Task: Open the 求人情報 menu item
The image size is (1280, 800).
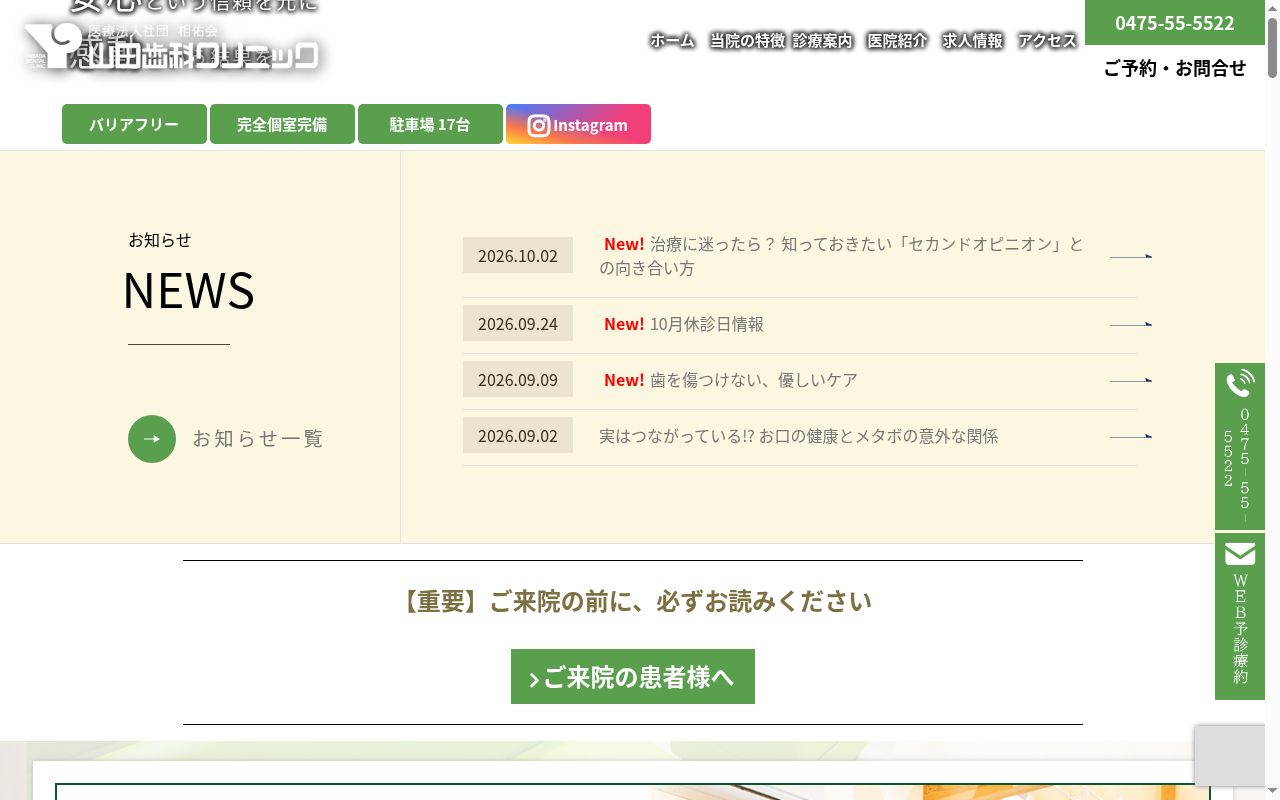Action: 973,40
